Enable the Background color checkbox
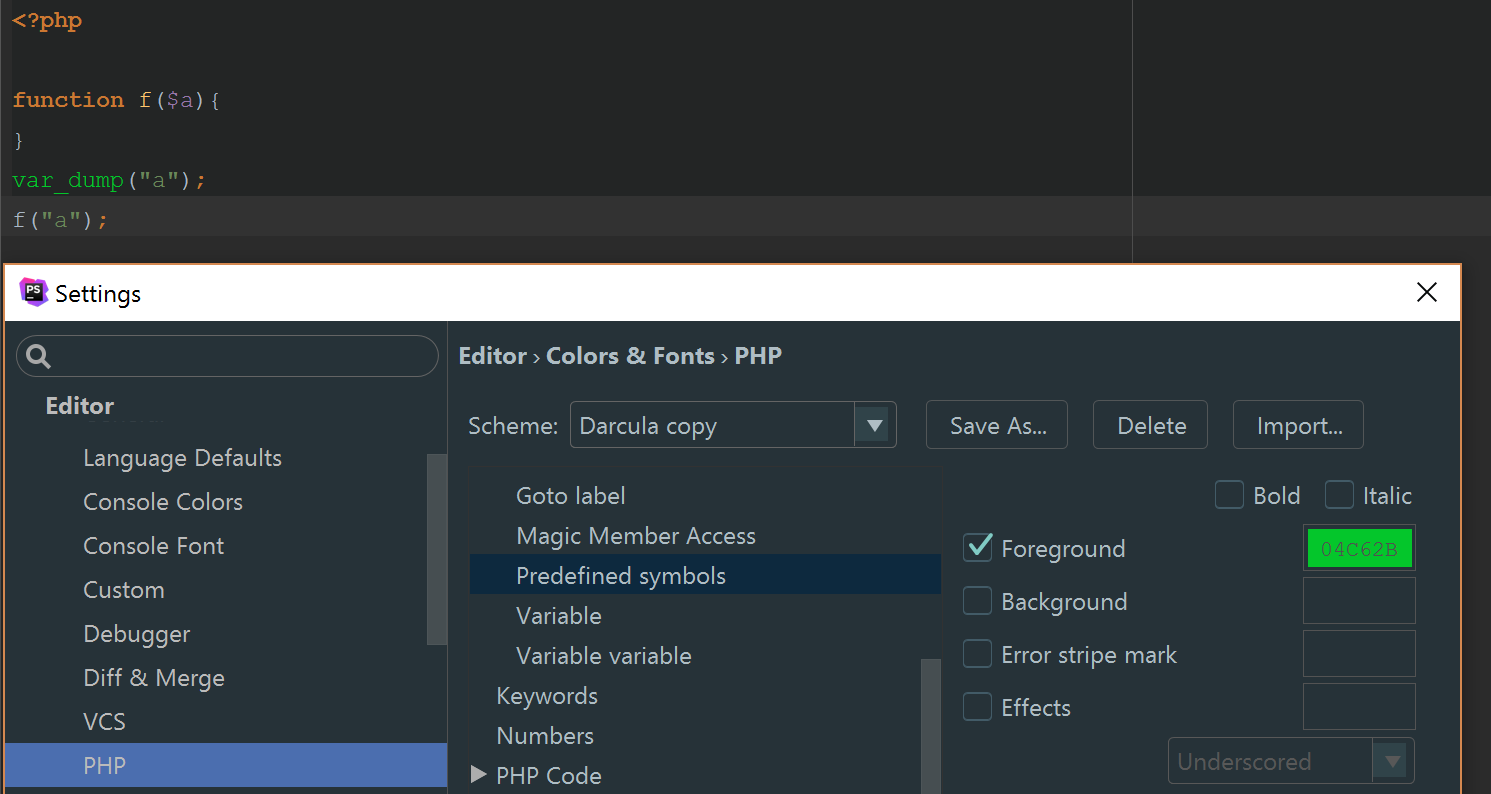 coord(977,601)
